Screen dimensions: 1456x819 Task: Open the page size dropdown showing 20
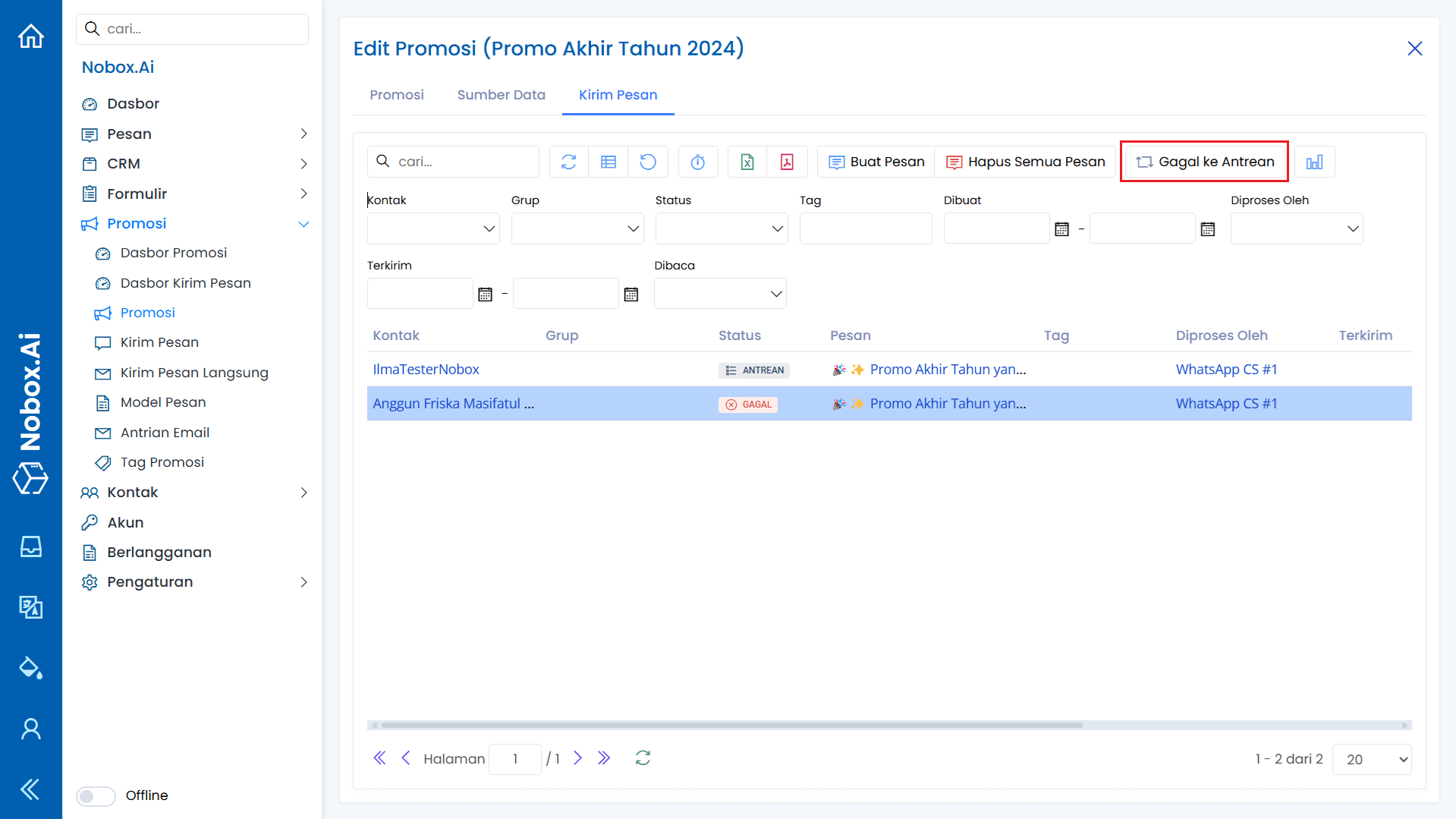coord(1372,759)
